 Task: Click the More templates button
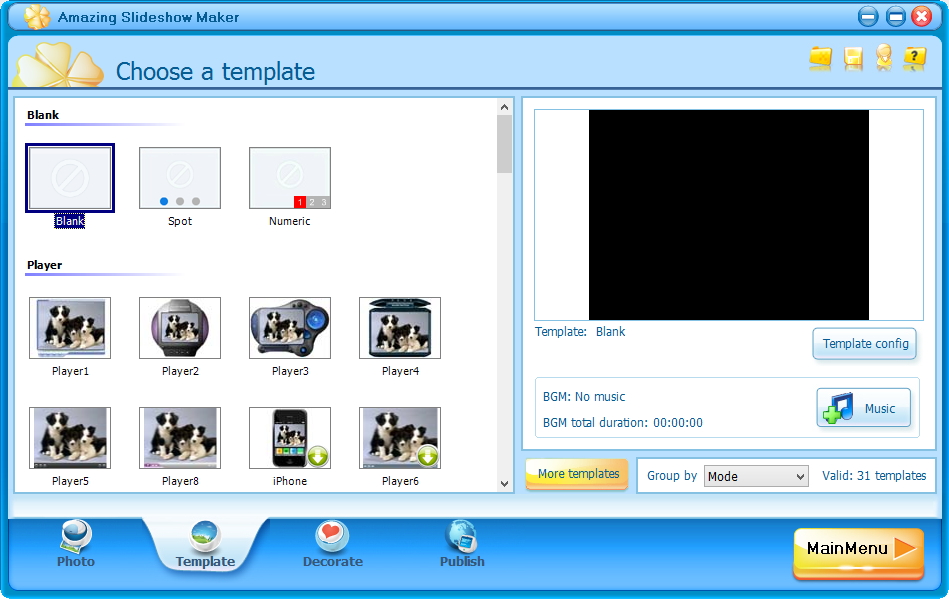pyautogui.click(x=577, y=474)
